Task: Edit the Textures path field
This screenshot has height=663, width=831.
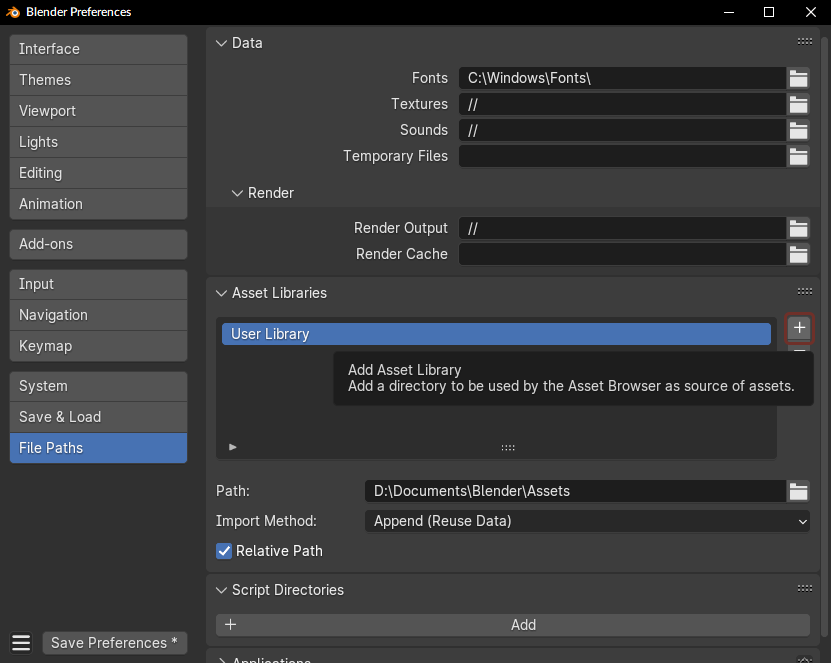Action: [x=622, y=104]
